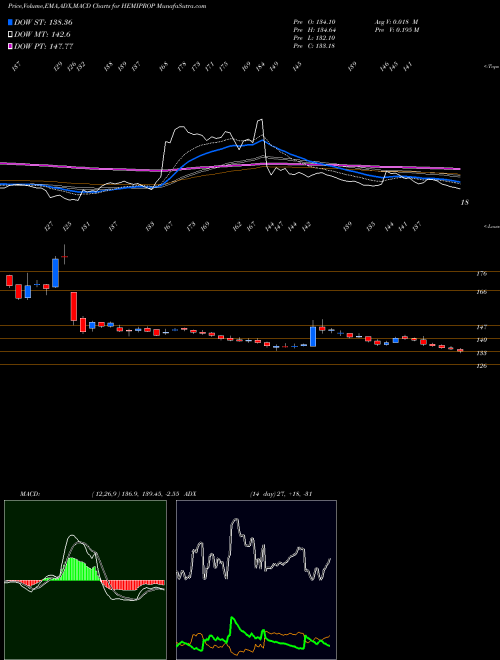
Task: Click the blue DOW ST legend swatch
Action: pyautogui.click(x=11, y=22)
